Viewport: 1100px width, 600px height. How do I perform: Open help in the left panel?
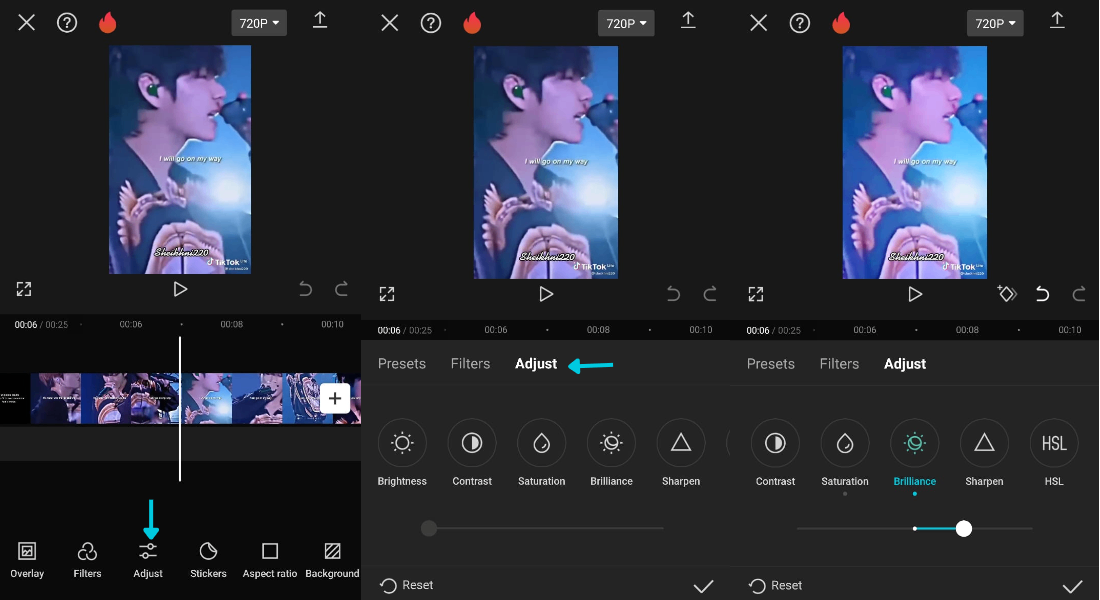[67, 22]
